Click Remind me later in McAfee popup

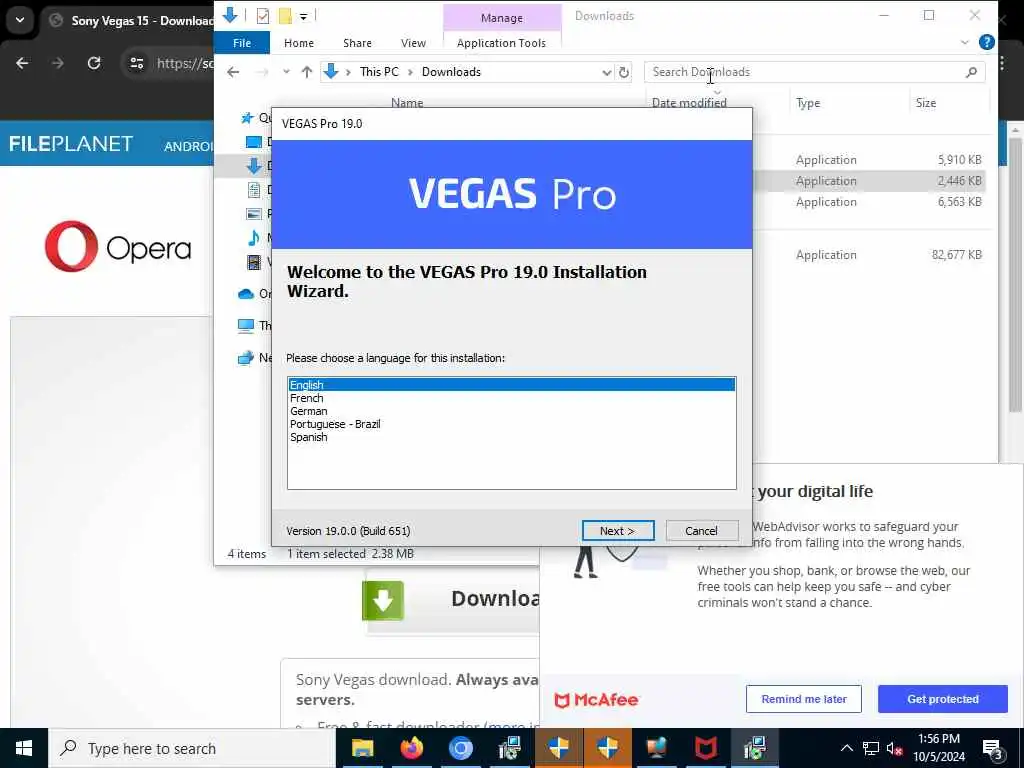pyautogui.click(x=803, y=699)
